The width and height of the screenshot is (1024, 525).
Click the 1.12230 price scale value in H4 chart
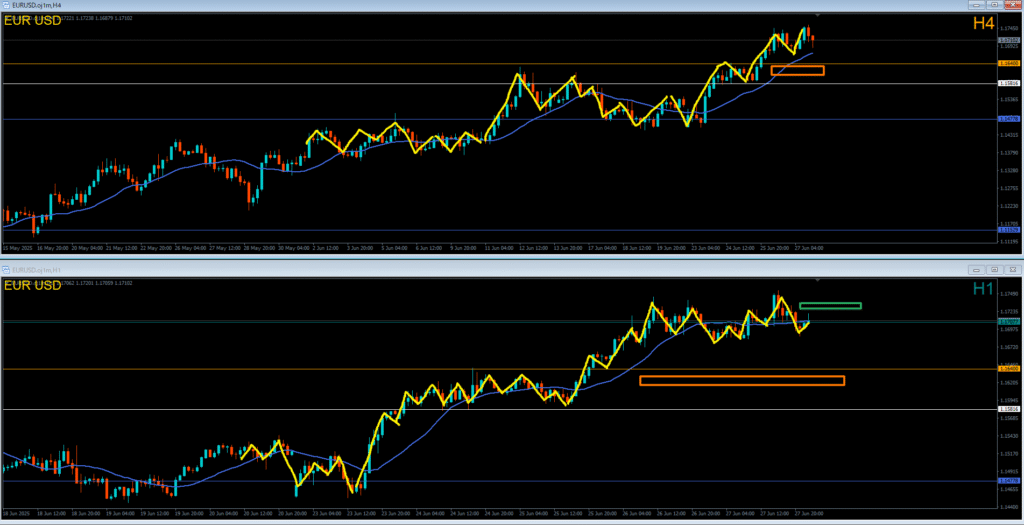(1009, 206)
